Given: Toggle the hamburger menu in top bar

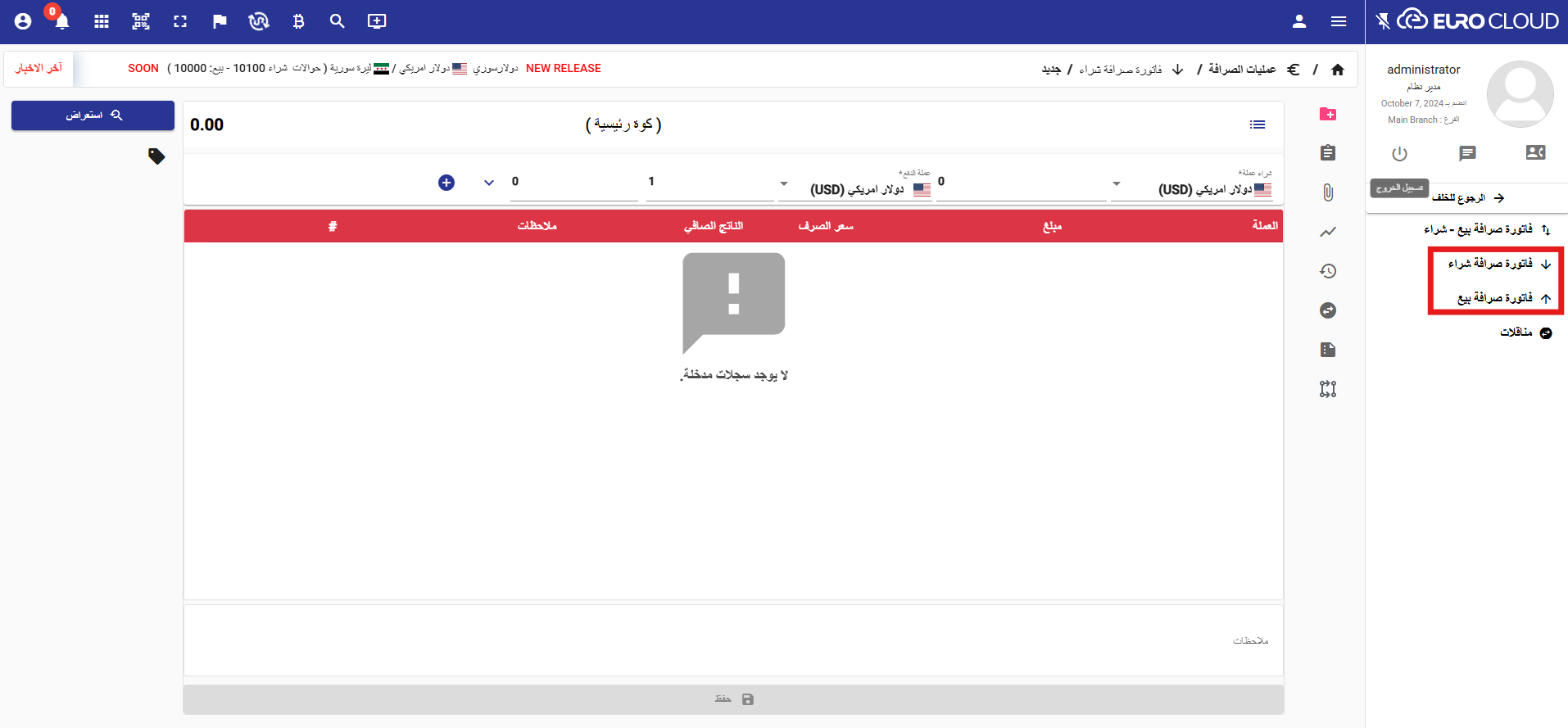Looking at the screenshot, I should [1339, 21].
